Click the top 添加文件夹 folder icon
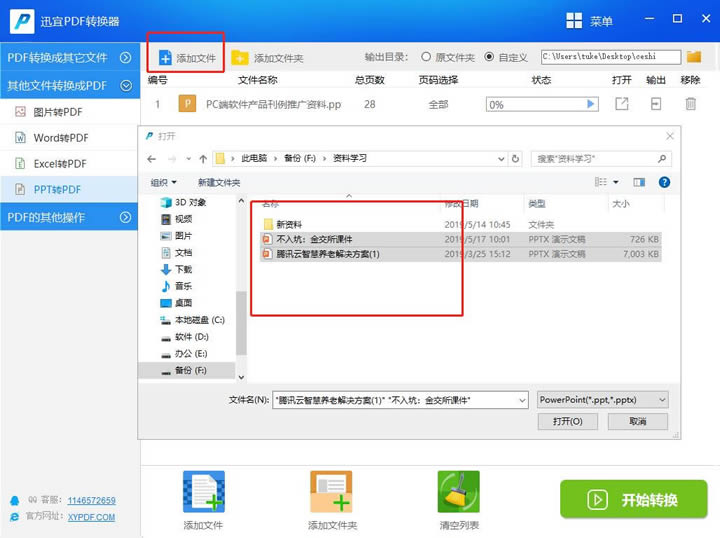The width and height of the screenshot is (720, 538). (240, 58)
